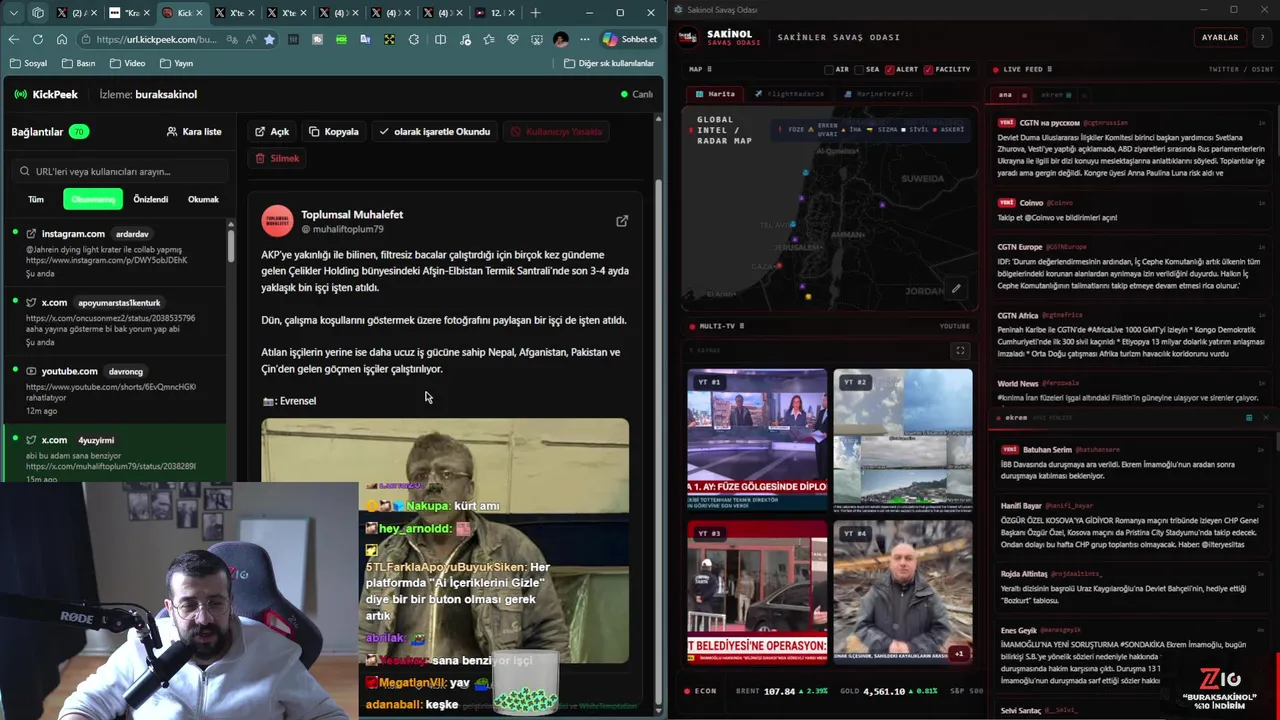Click the map edit pencil icon
The width and height of the screenshot is (1280, 720).
[956, 289]
